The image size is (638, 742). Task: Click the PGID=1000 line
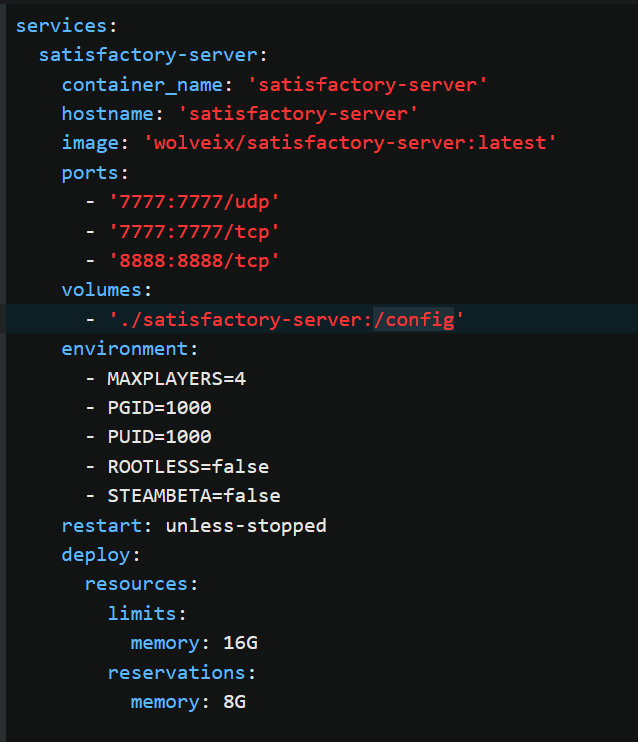[160, 408]
